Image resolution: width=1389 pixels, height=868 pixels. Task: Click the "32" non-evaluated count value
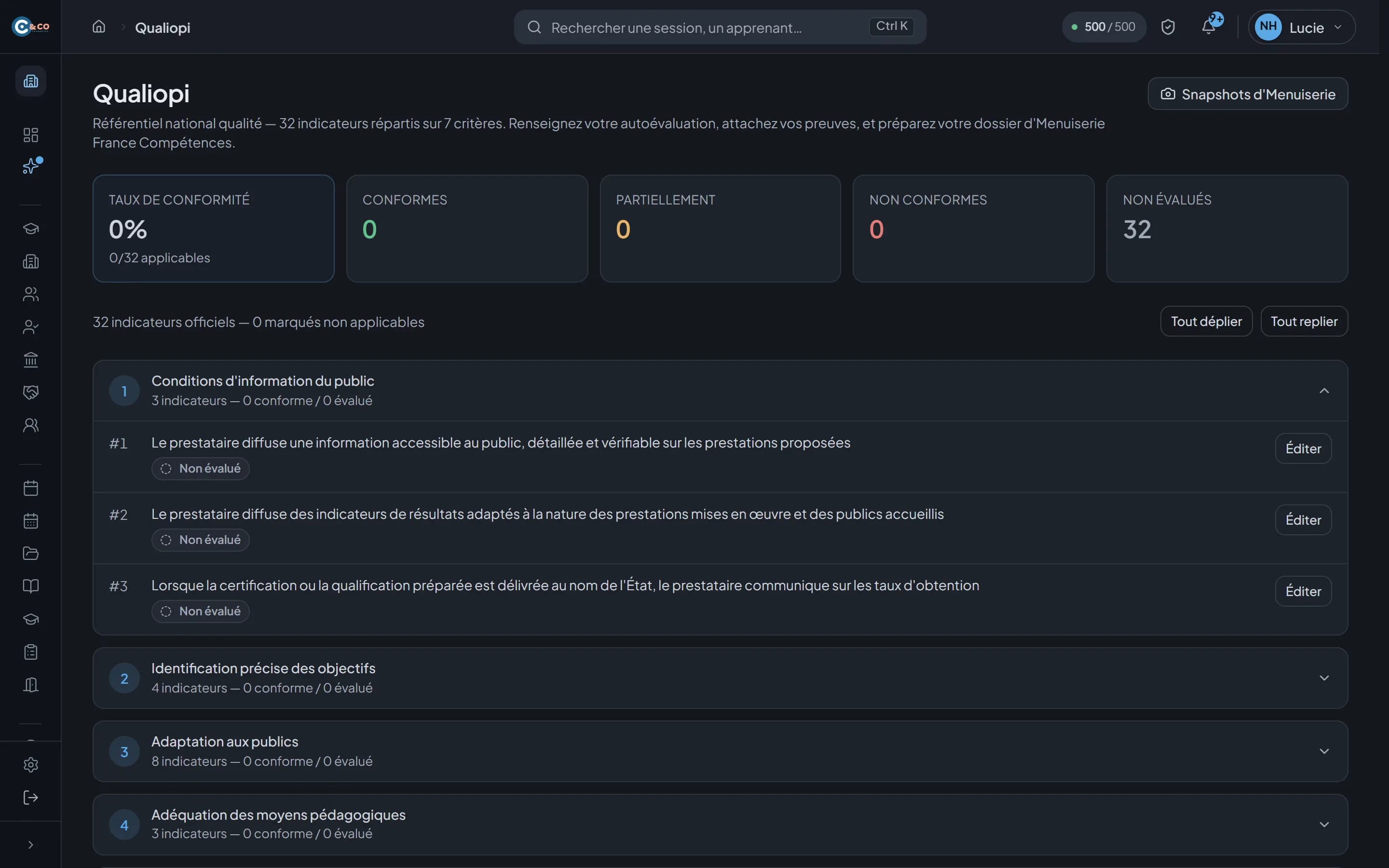click(x=1137, y=230)
